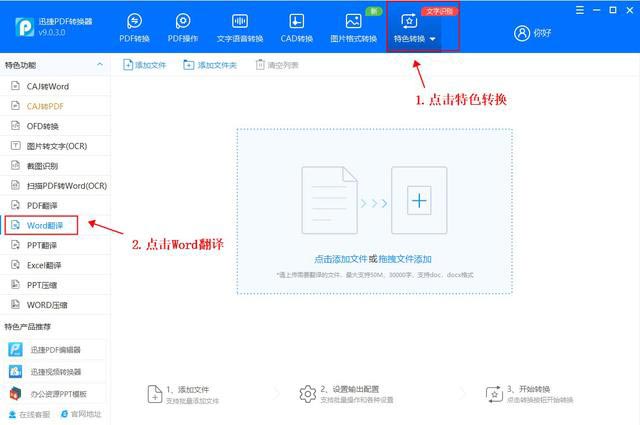Open the hamburger menu icon
This screenshot has width=640, height=425.
pyautogui.click(x=580, y=10)
